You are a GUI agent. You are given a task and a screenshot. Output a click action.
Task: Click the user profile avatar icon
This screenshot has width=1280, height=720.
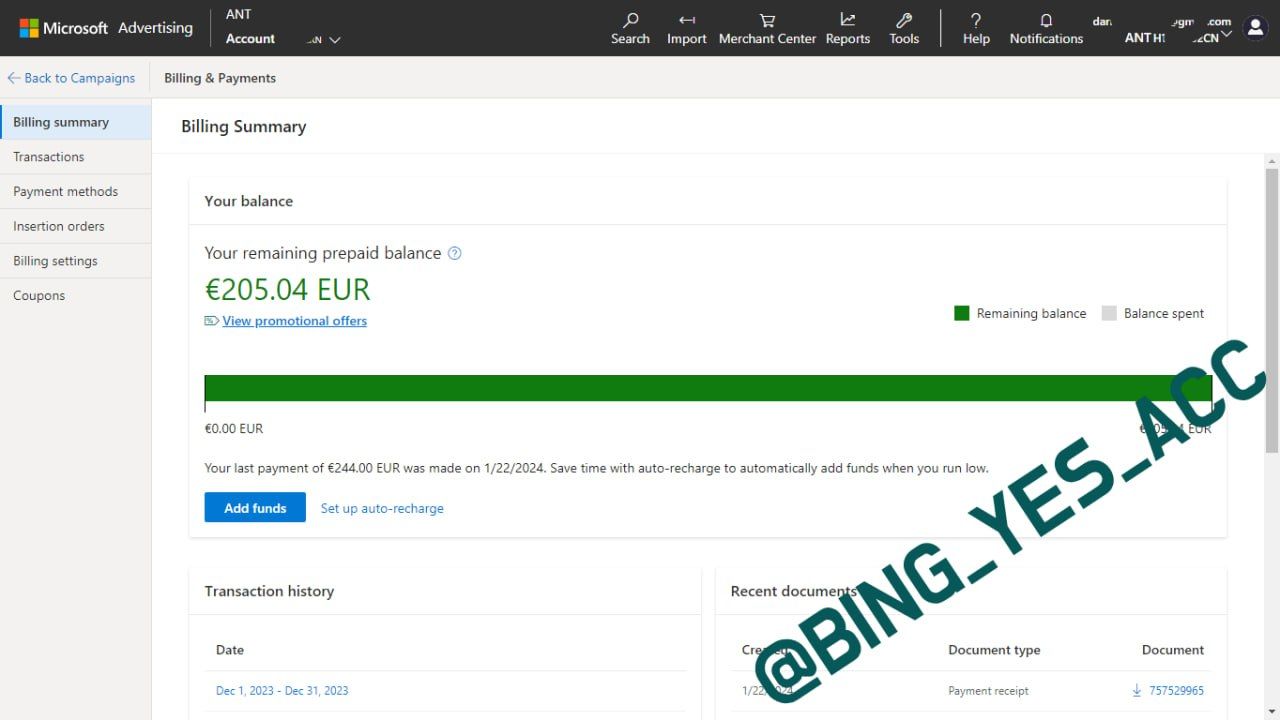[1255, 28]
